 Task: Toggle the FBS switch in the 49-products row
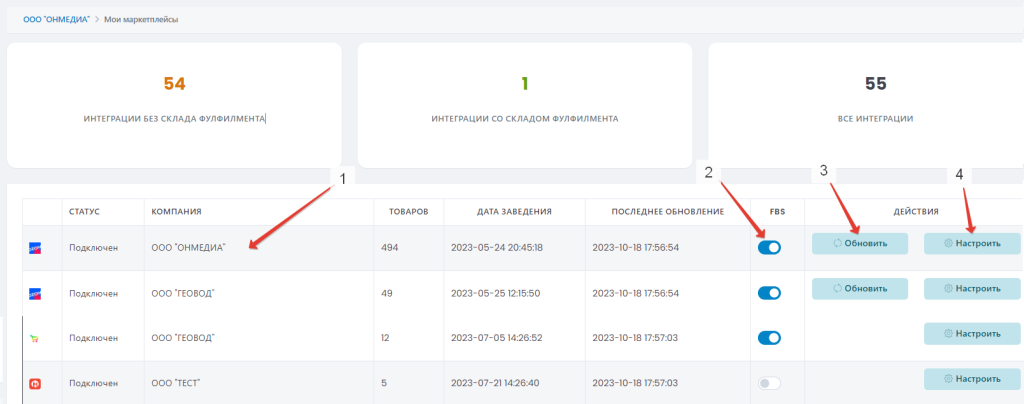[x=769, y=293]
